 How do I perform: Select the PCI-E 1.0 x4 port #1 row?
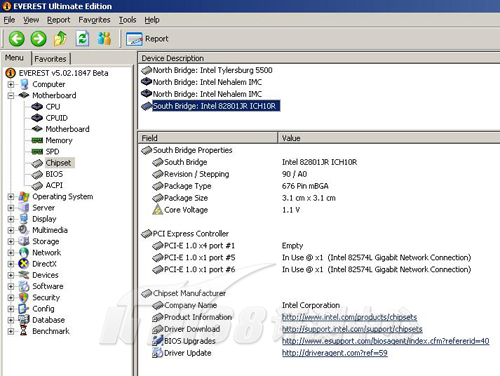pos(319,246)
